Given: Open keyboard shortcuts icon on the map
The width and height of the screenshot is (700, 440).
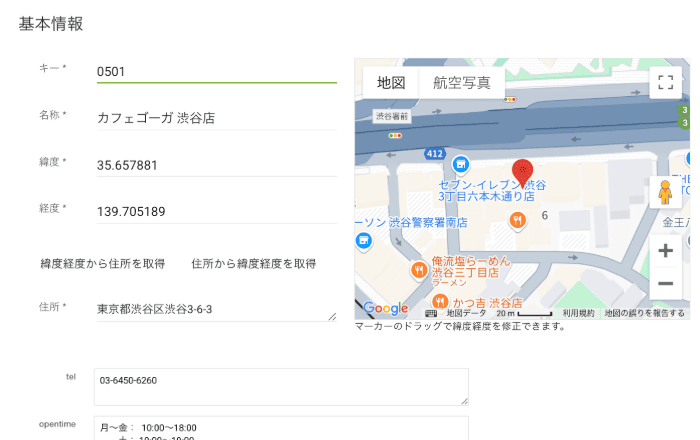Looking at the screenshot, I should (431, 313).
